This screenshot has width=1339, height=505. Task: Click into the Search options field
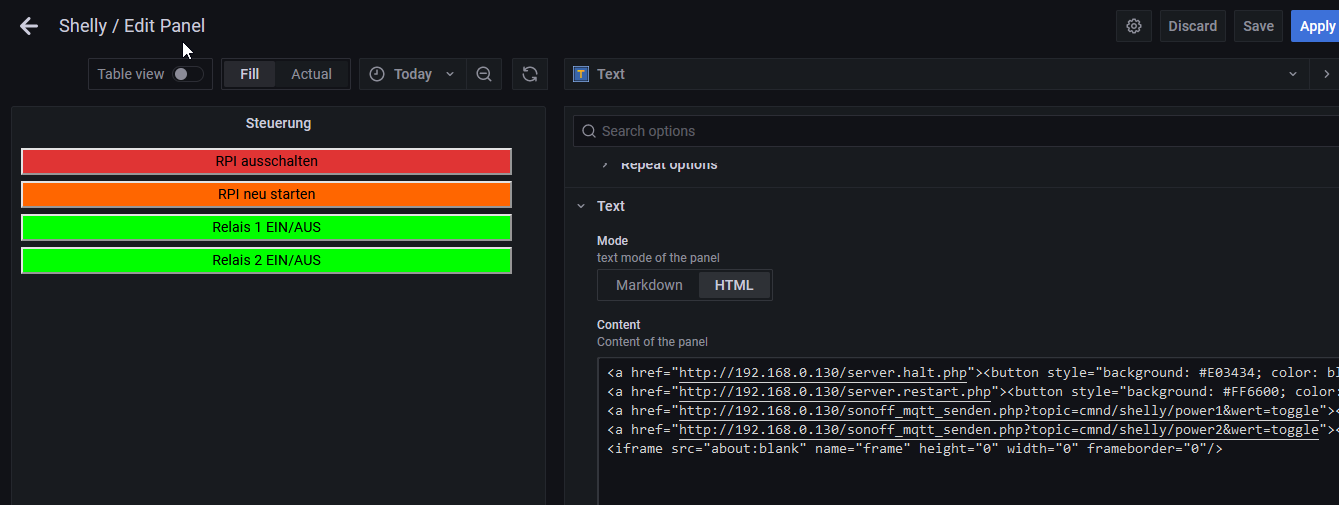900,131
